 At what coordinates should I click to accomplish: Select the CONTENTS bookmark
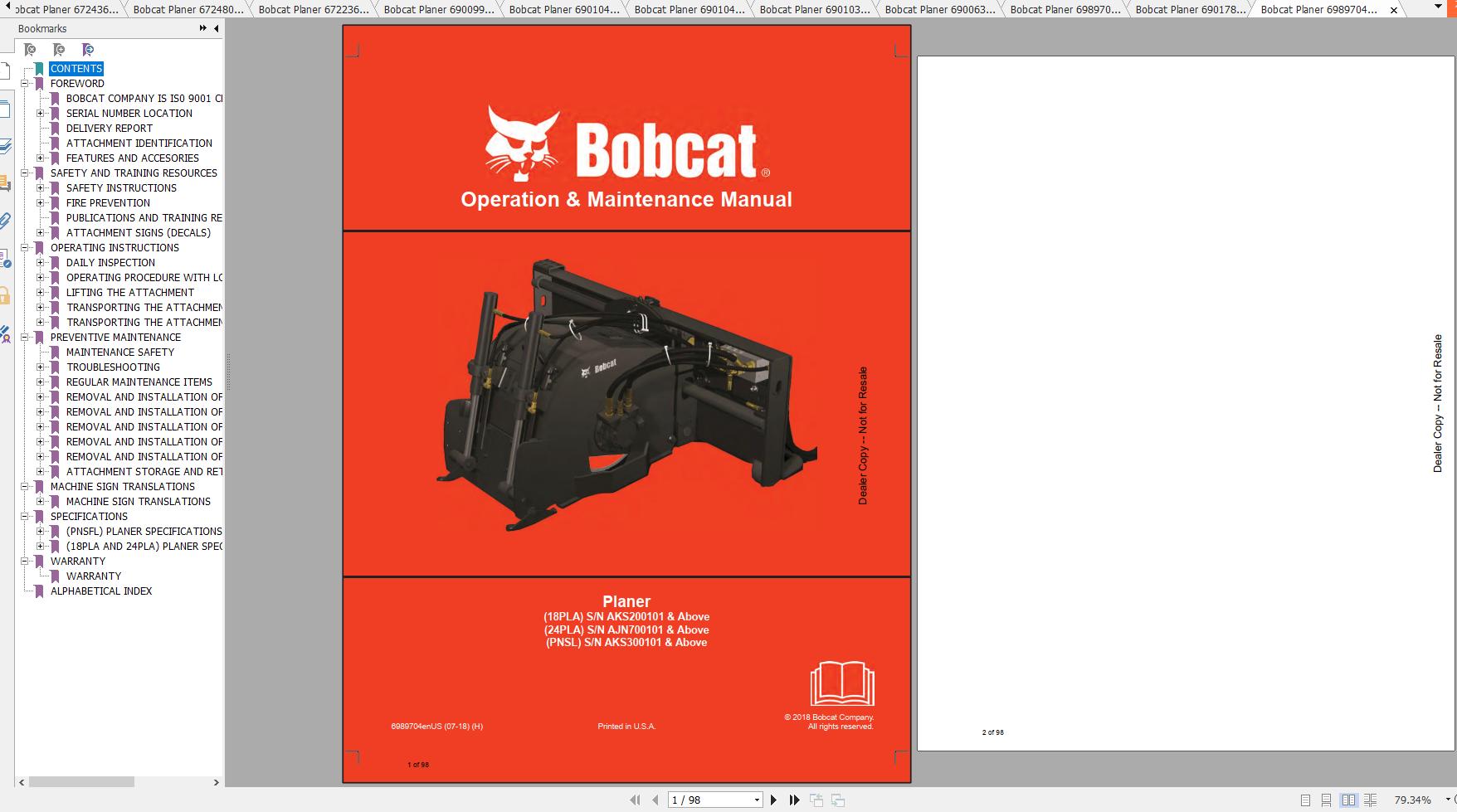pos(76,68)
